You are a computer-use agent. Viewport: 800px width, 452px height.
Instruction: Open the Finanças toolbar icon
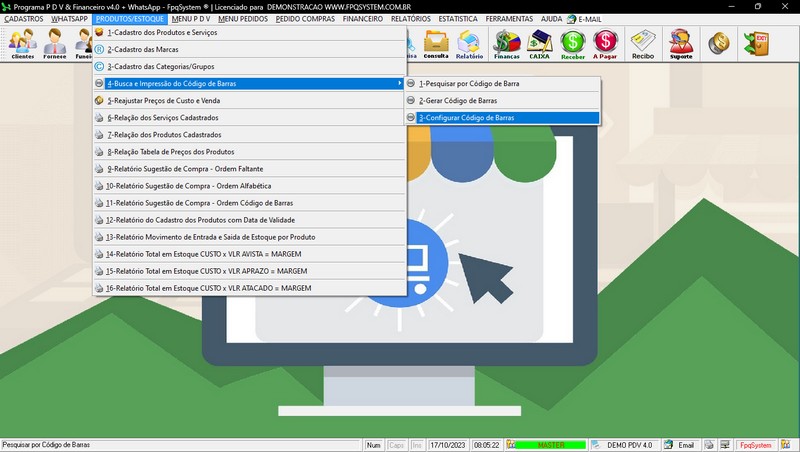click(507, 44)
